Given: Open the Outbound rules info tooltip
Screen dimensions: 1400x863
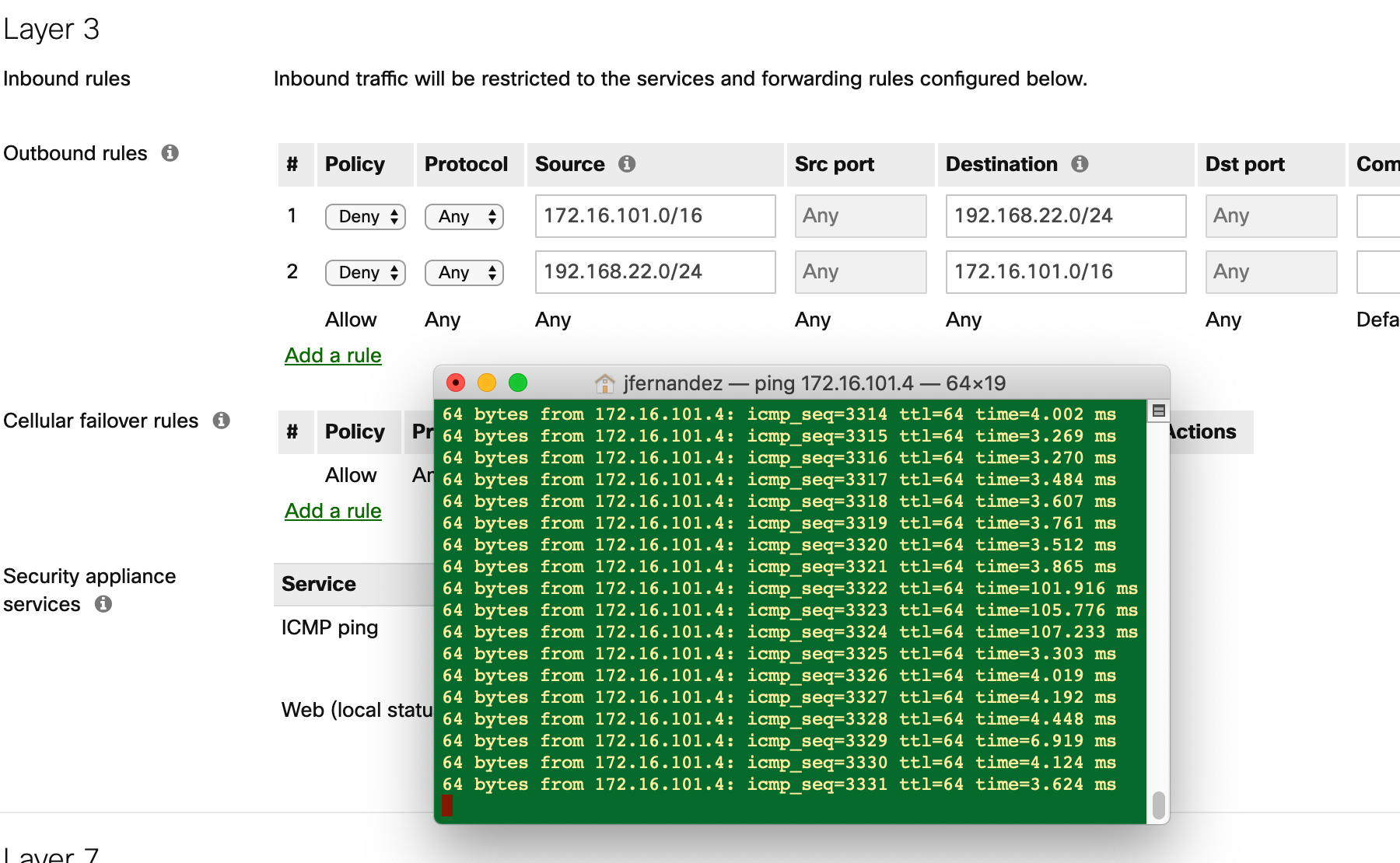Looking at the screenshot, I should pos(171,153).
